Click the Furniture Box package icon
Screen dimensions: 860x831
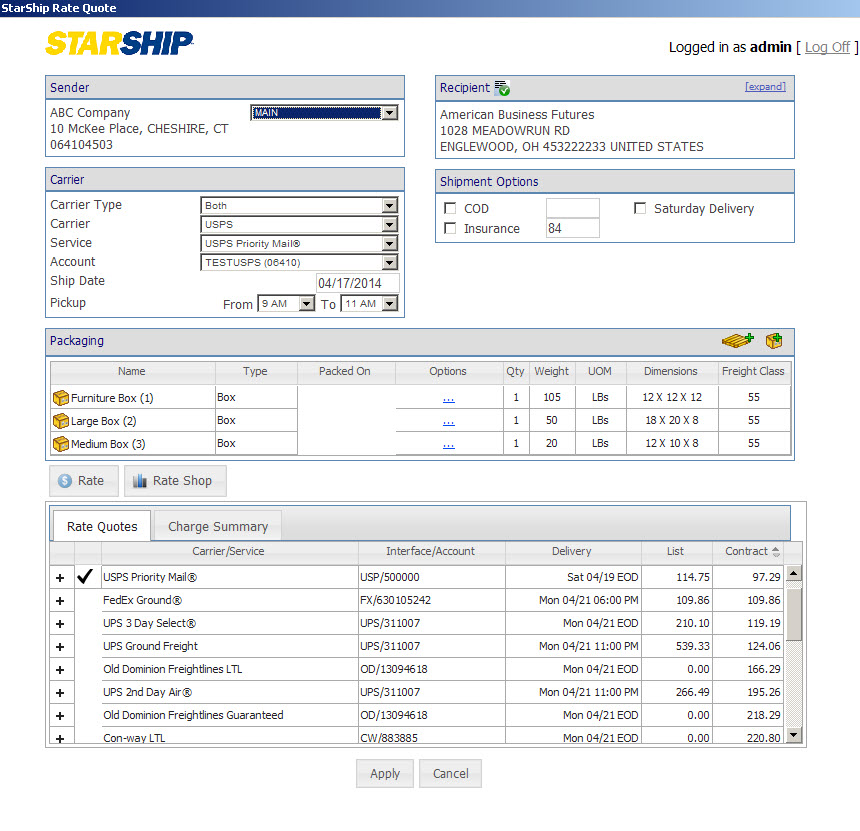60,398
